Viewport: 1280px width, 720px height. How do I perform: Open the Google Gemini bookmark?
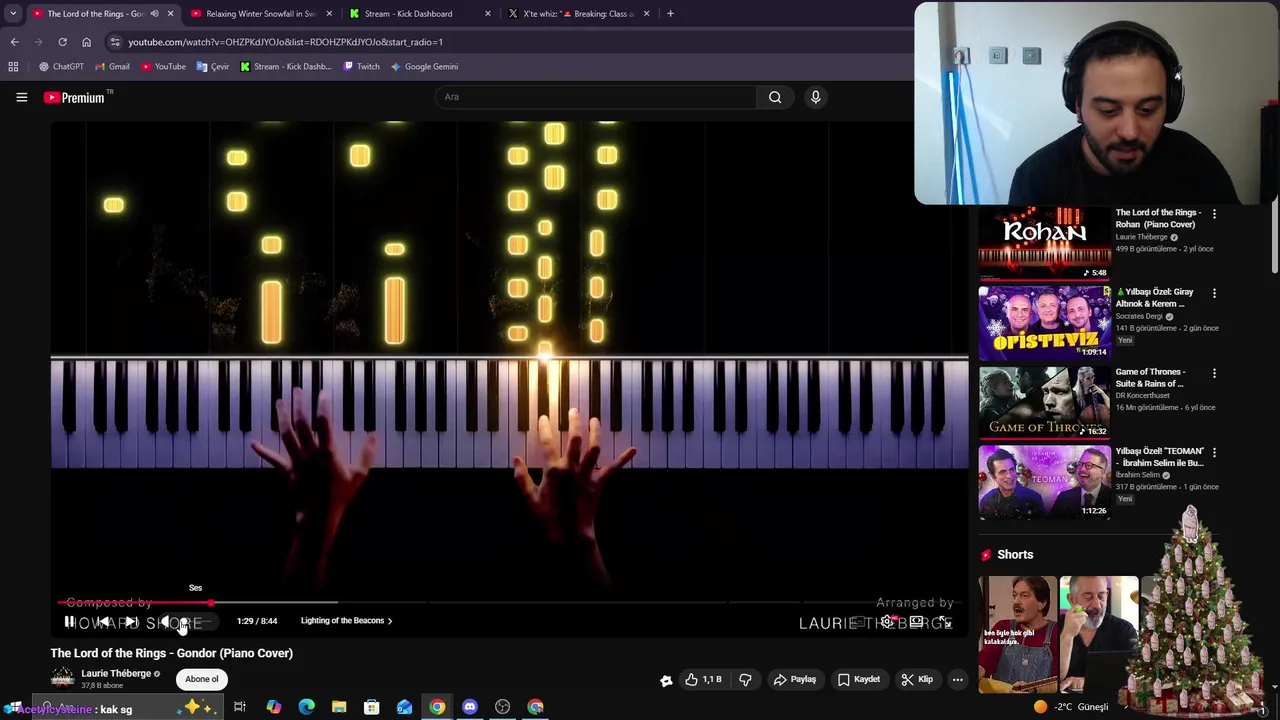[x=424, y=67]
